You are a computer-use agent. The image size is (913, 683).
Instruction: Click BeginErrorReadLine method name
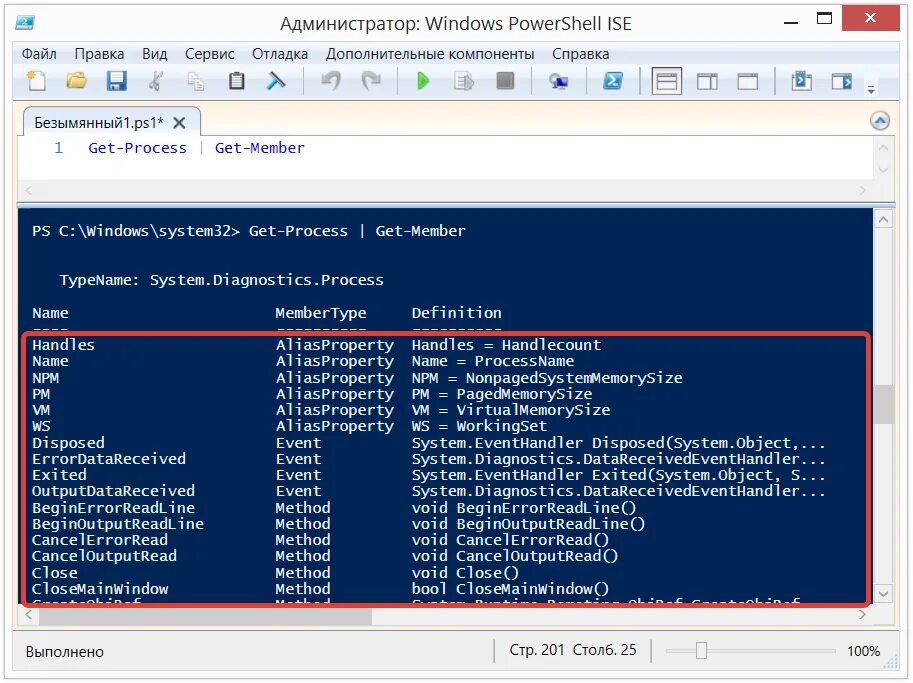114,508
